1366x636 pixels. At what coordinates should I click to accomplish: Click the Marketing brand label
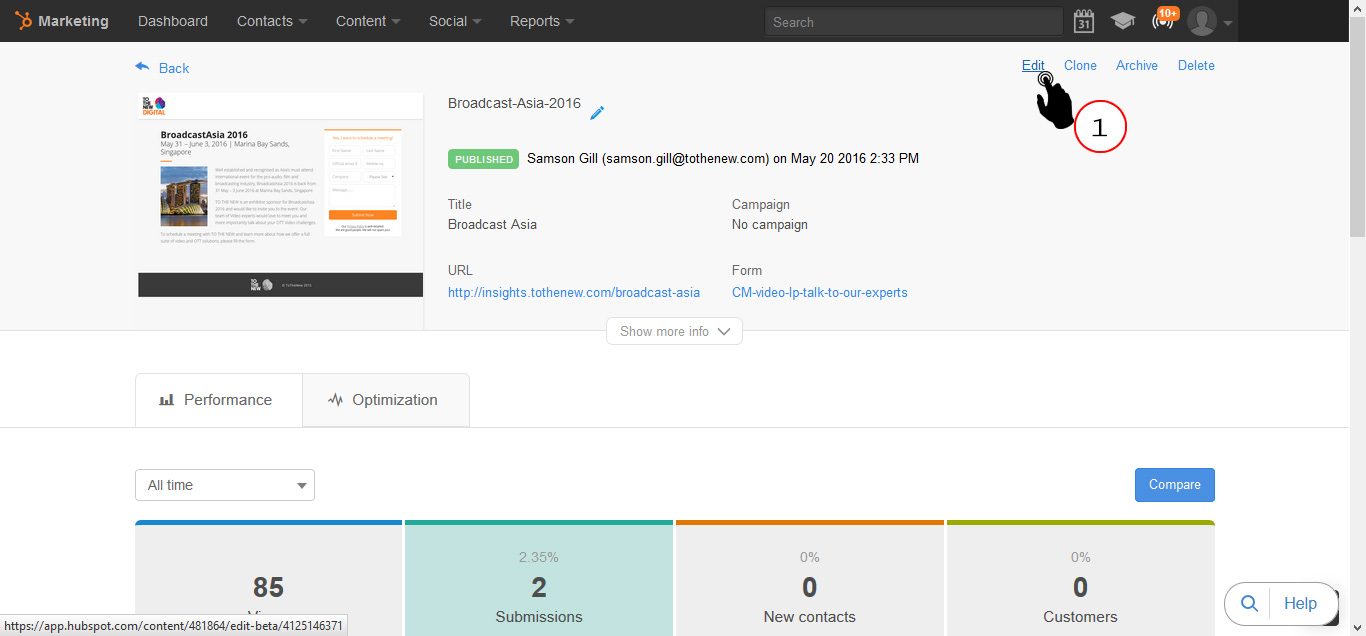coord(73,21)
